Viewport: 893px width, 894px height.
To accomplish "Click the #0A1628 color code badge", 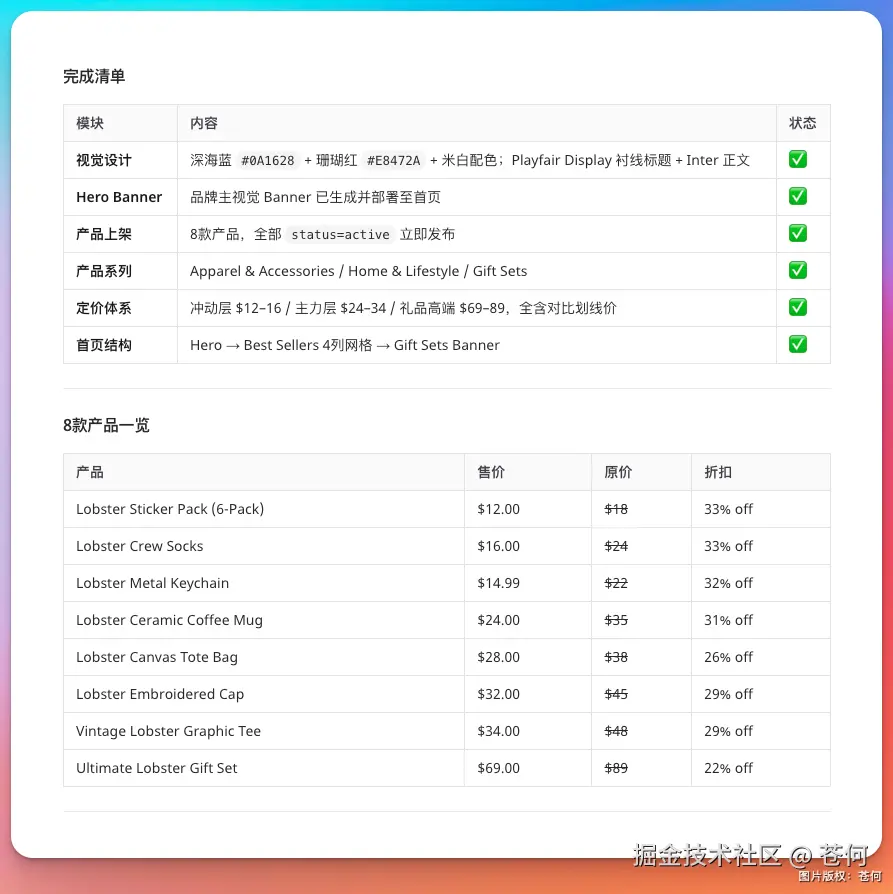I will (x=266, y=160).
